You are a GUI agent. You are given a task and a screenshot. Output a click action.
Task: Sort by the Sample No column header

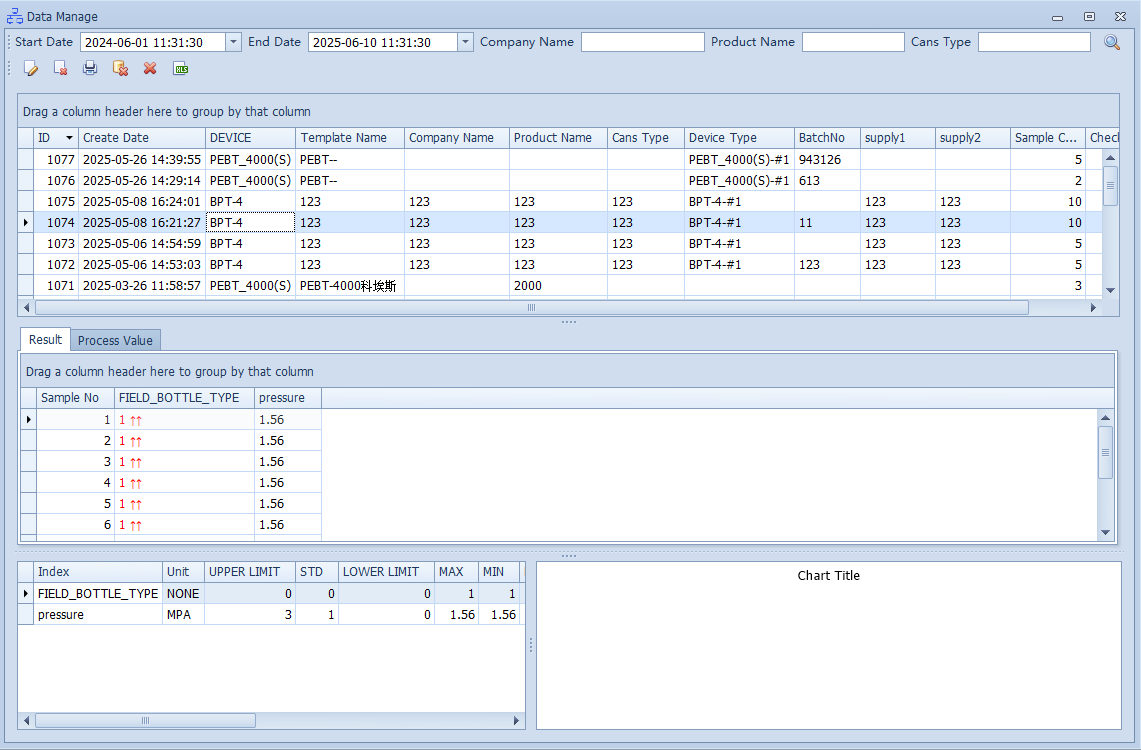click(x=75, y=398)
